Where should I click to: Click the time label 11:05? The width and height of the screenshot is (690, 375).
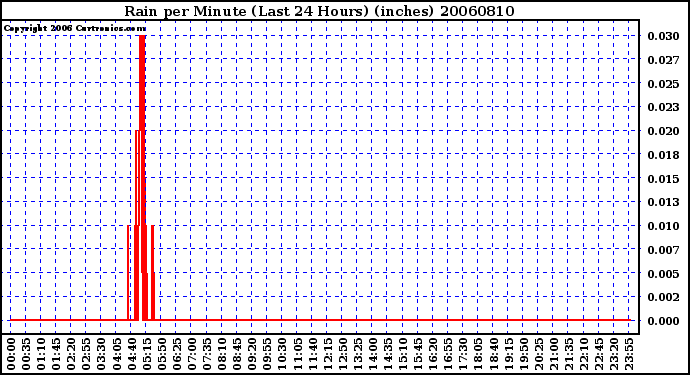coord(297,354)
